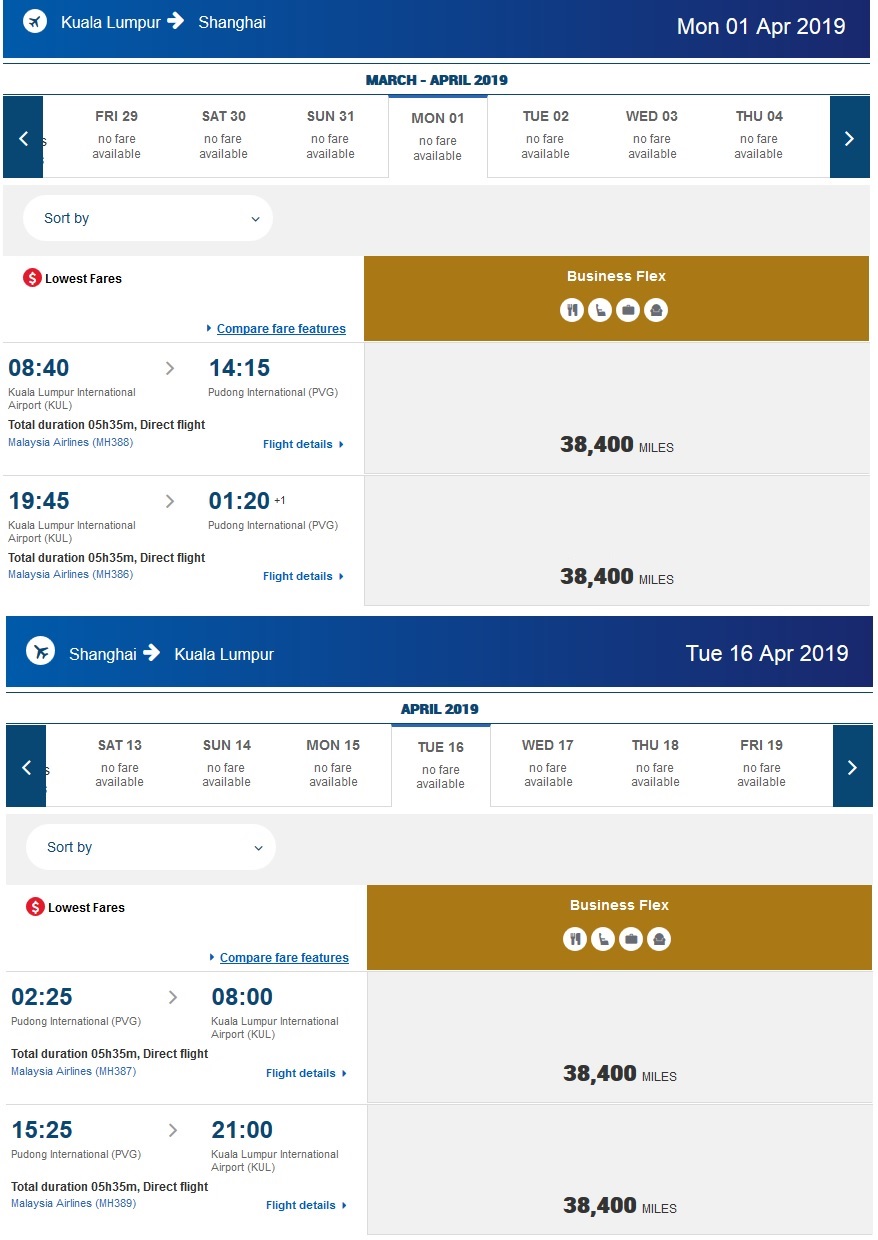Open the Sort by dropdown for the return flights

[x=151, y=847]
